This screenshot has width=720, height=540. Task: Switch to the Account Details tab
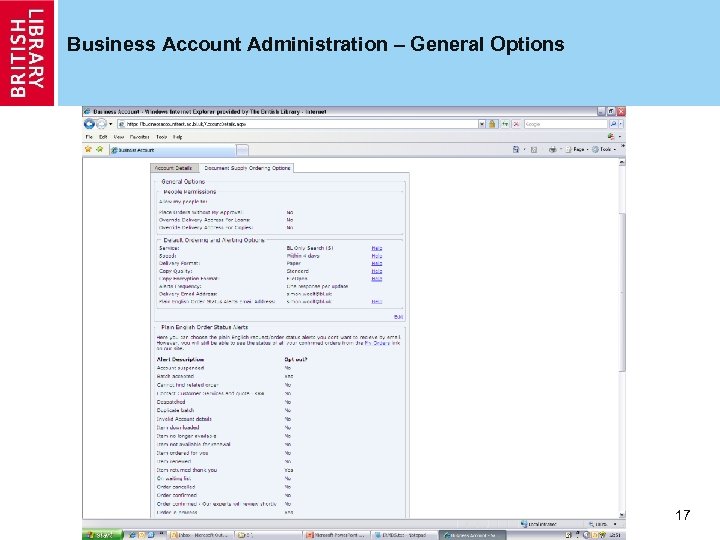point(174,168)
